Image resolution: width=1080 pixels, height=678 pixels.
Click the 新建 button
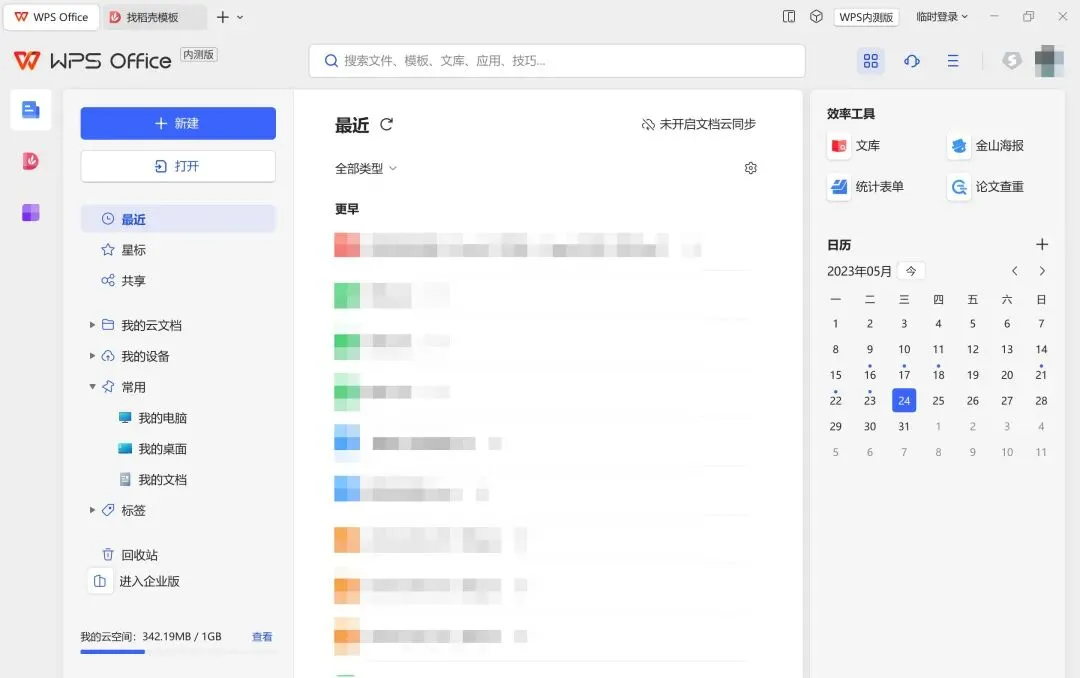coord(178,123)
